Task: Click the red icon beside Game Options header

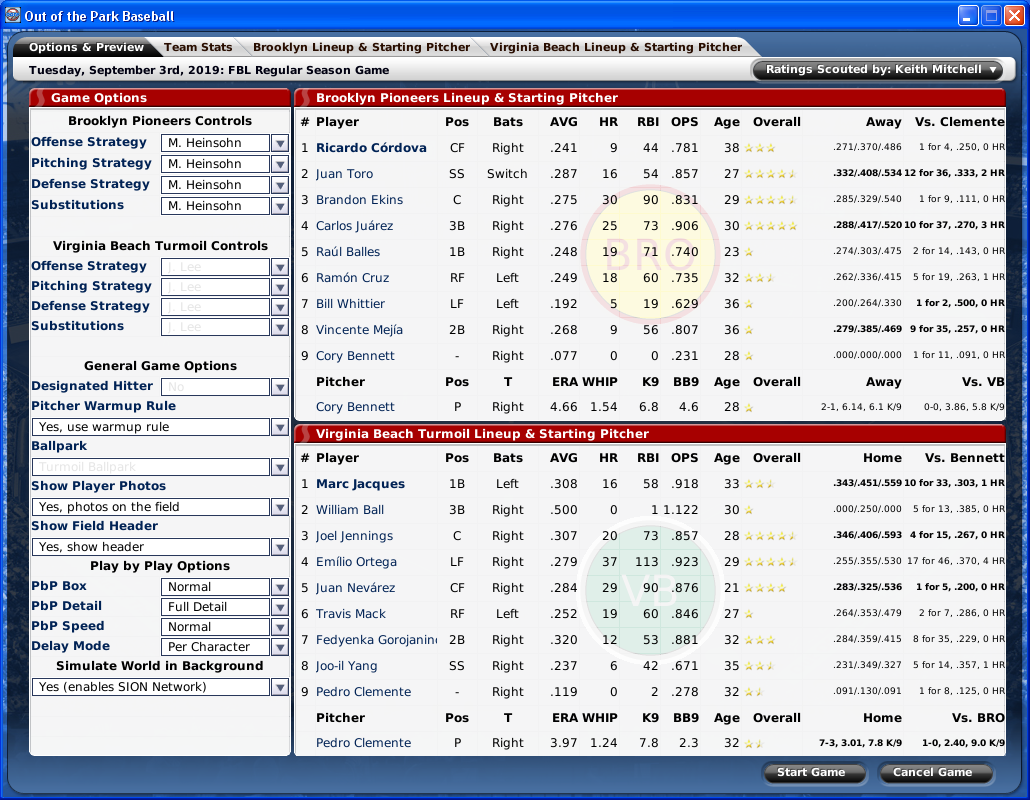Action: (x=38, y=98)
